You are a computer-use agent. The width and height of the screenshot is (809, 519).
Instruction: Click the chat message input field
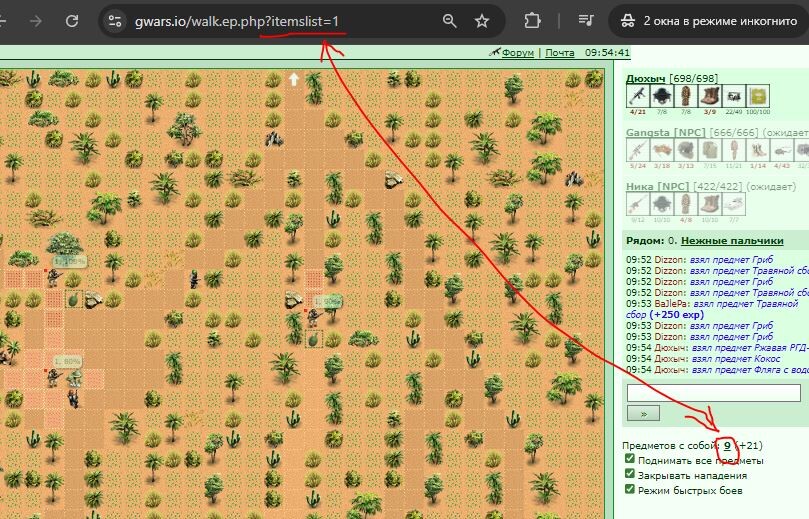tap(714, 393)
